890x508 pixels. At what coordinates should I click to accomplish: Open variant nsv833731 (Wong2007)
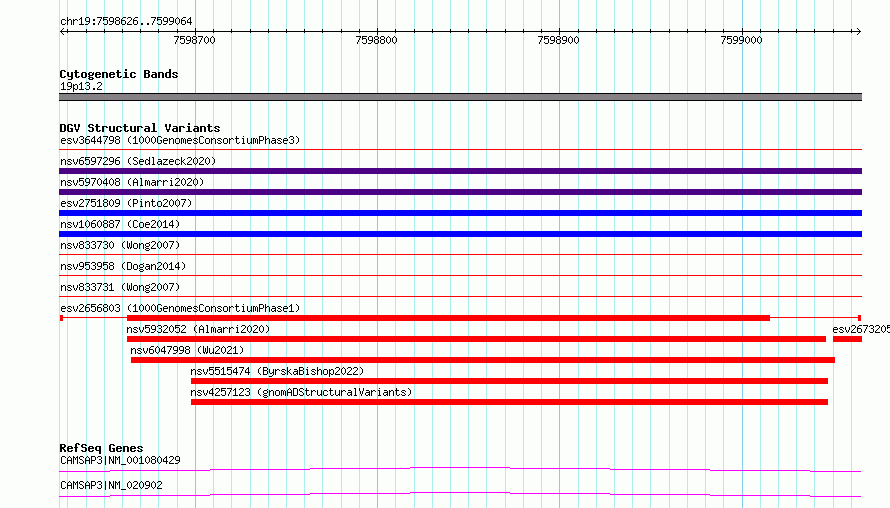(120, 287)
